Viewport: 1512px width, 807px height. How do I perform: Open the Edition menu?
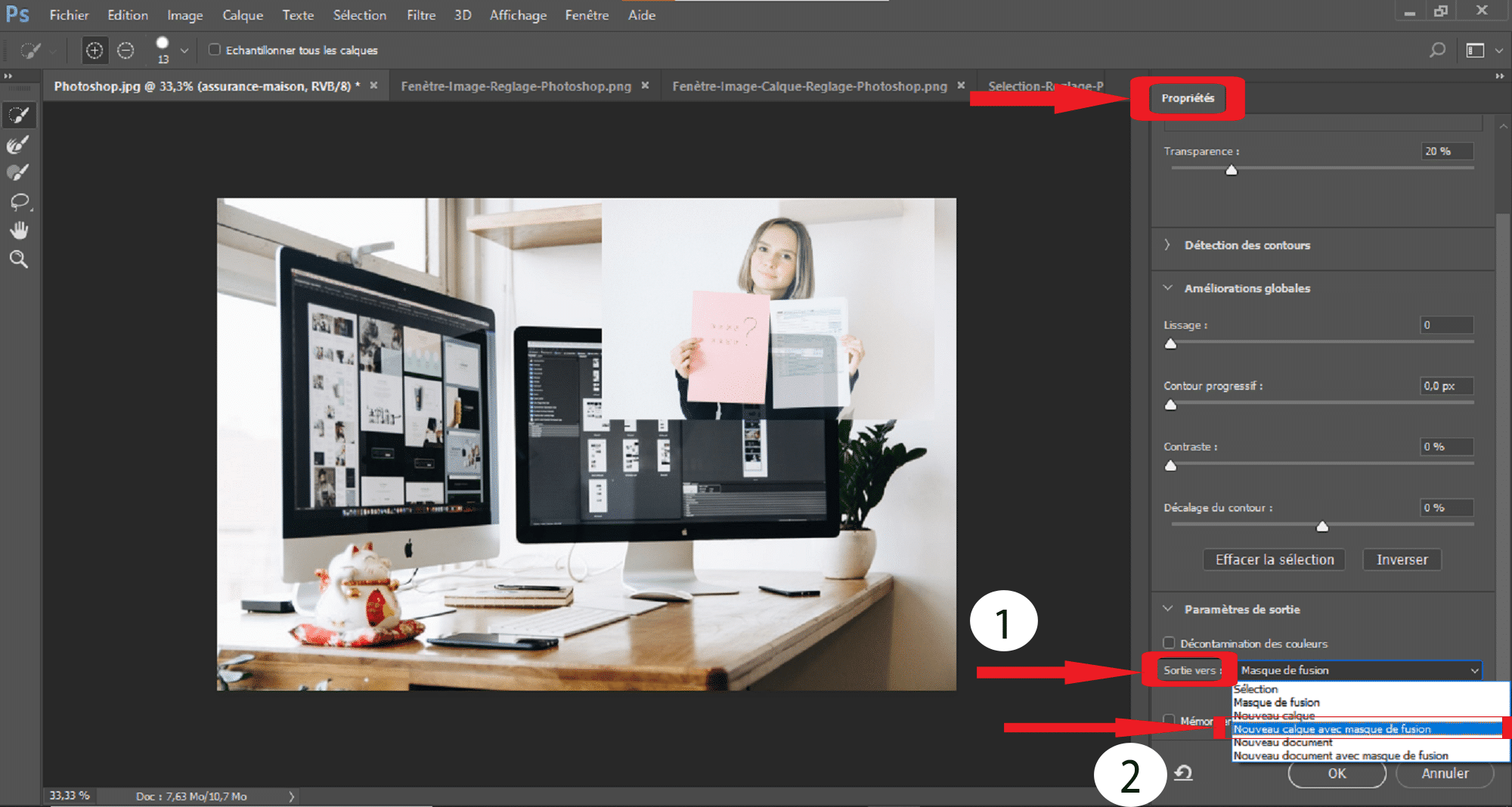tap(128, 15)
